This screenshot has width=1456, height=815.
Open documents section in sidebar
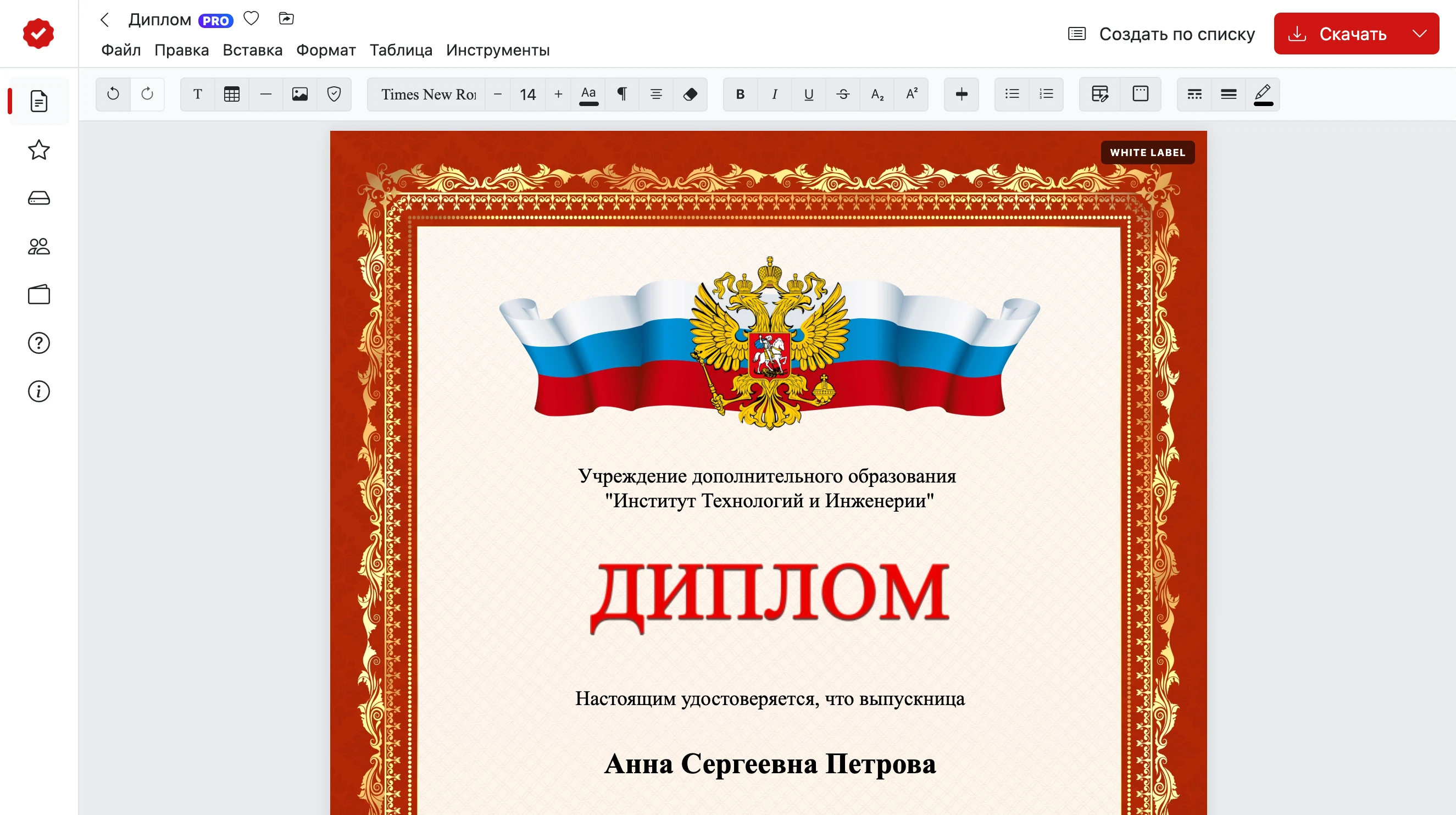(39, 101)
